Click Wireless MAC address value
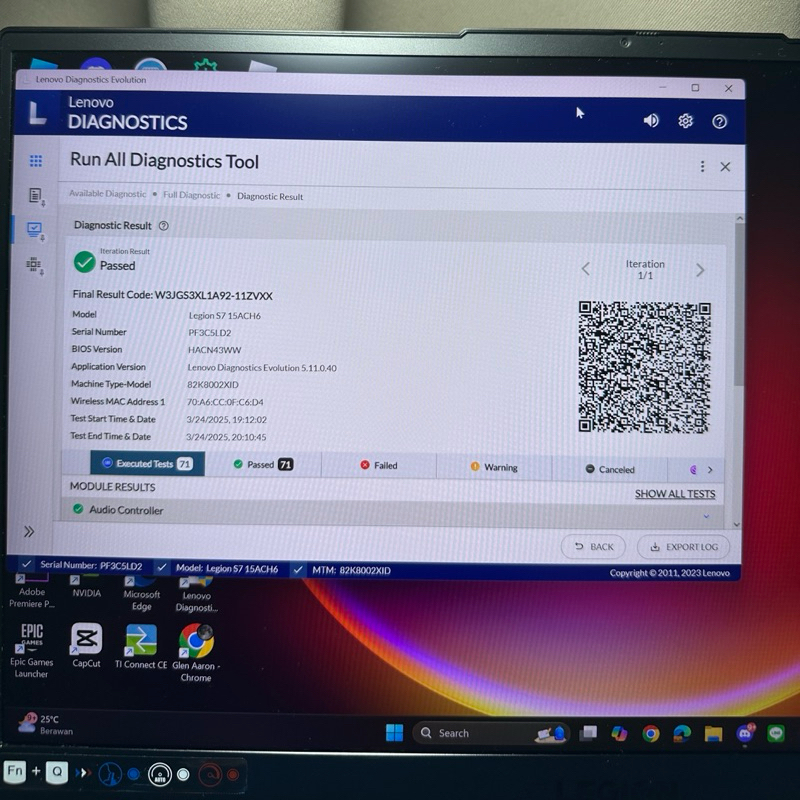This screenshot has height=800, width=800. tap(225, 402)
